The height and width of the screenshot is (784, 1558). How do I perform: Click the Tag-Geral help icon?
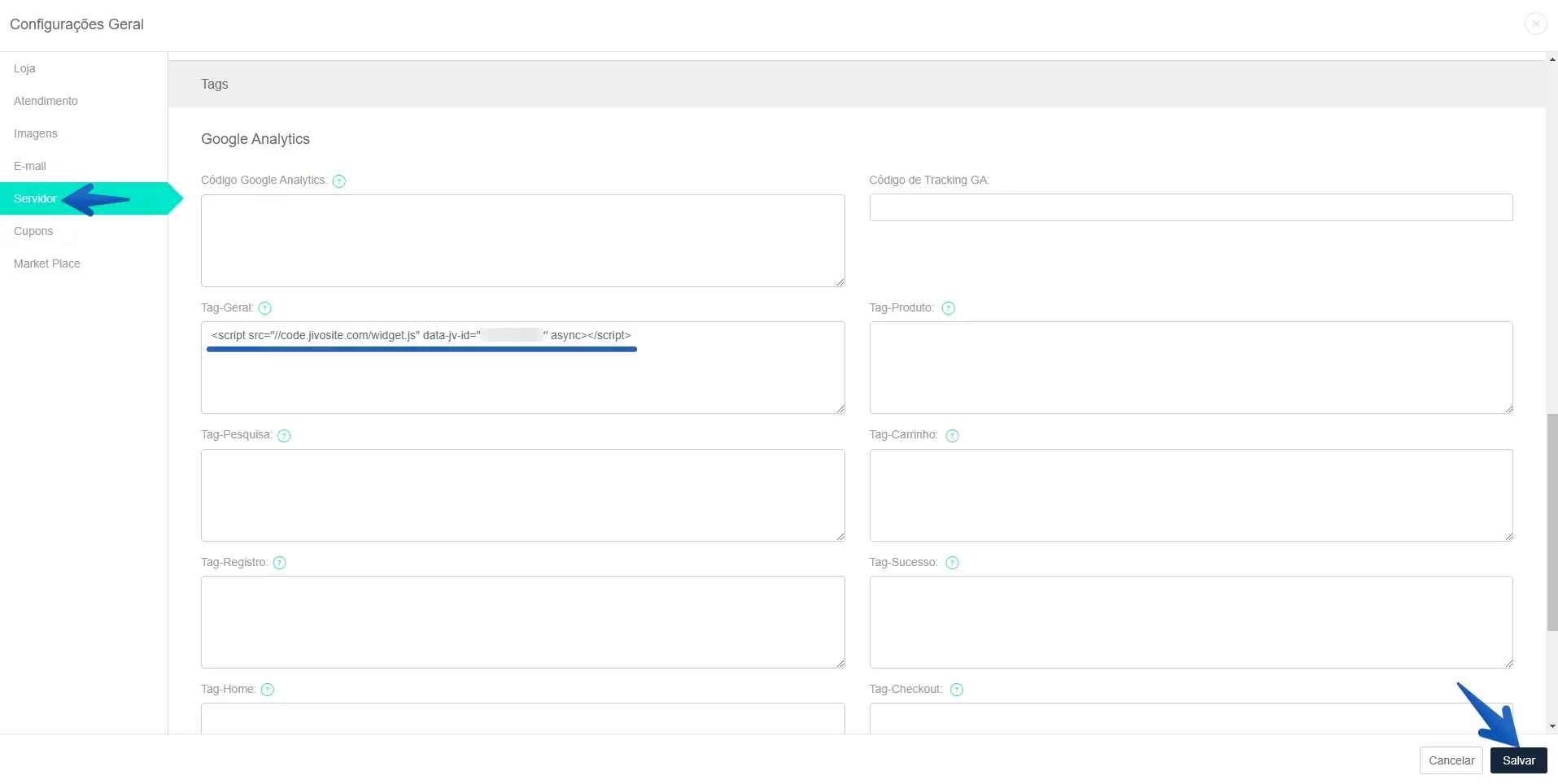tap(265, 308)
